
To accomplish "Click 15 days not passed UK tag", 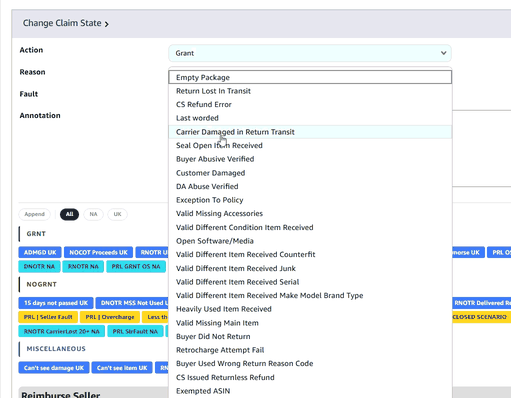I will coord(56,303).
